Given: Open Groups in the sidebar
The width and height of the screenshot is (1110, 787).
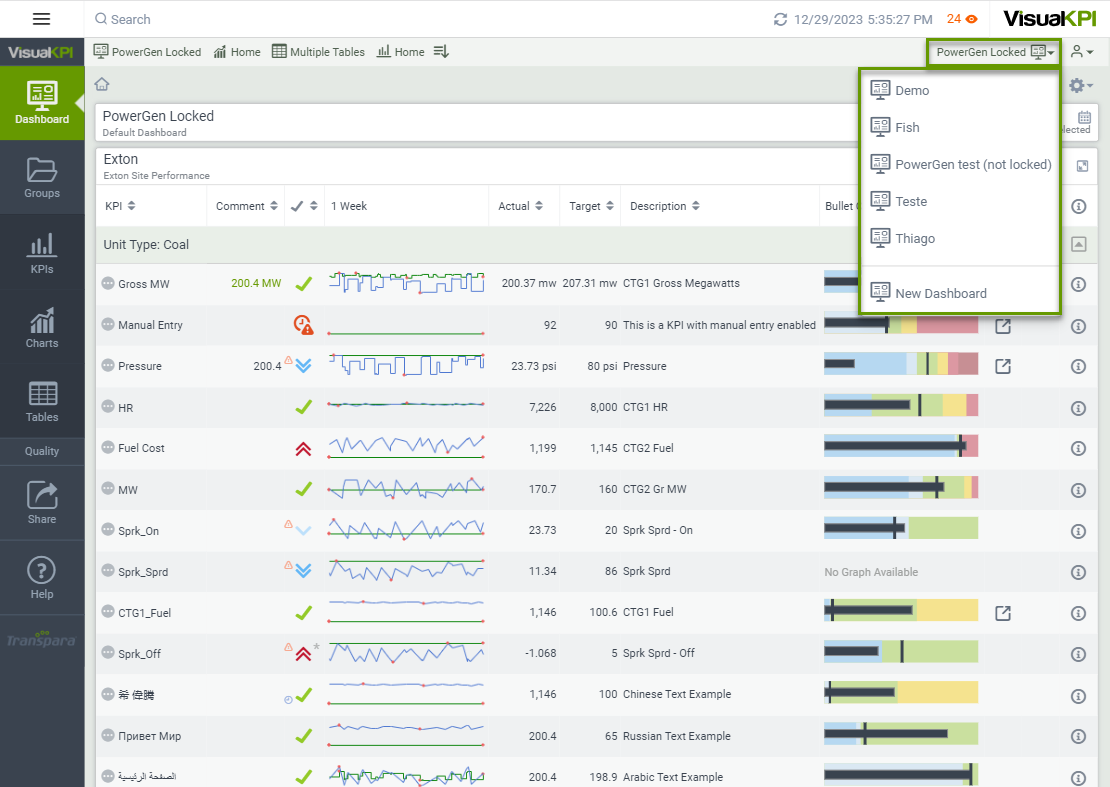Looking at the screenshot, I should [42, 178].
